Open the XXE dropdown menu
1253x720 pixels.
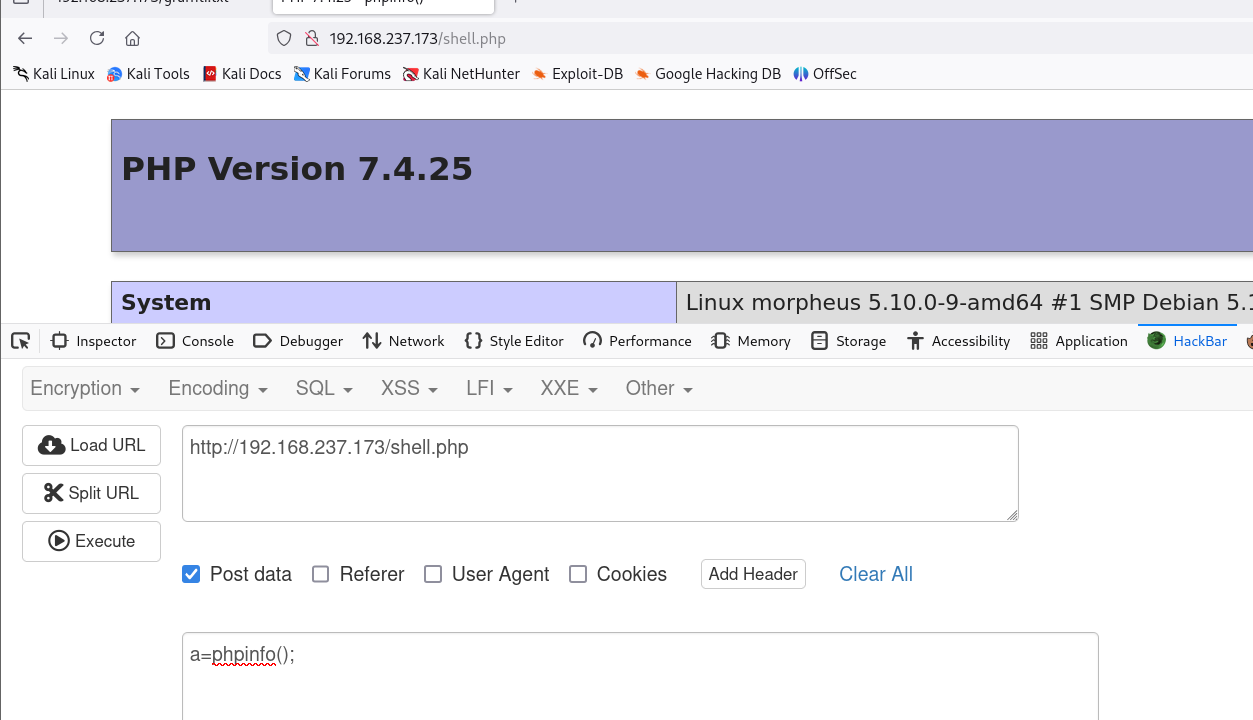(569, 388)
